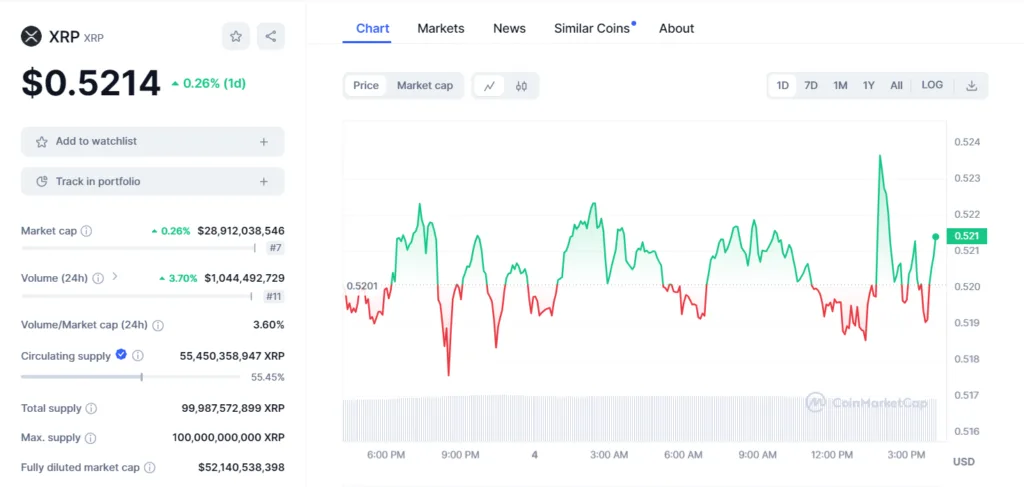1024x487 pixels.
Task: Click the Circulating supply verified badge
Action: [121, 354]
